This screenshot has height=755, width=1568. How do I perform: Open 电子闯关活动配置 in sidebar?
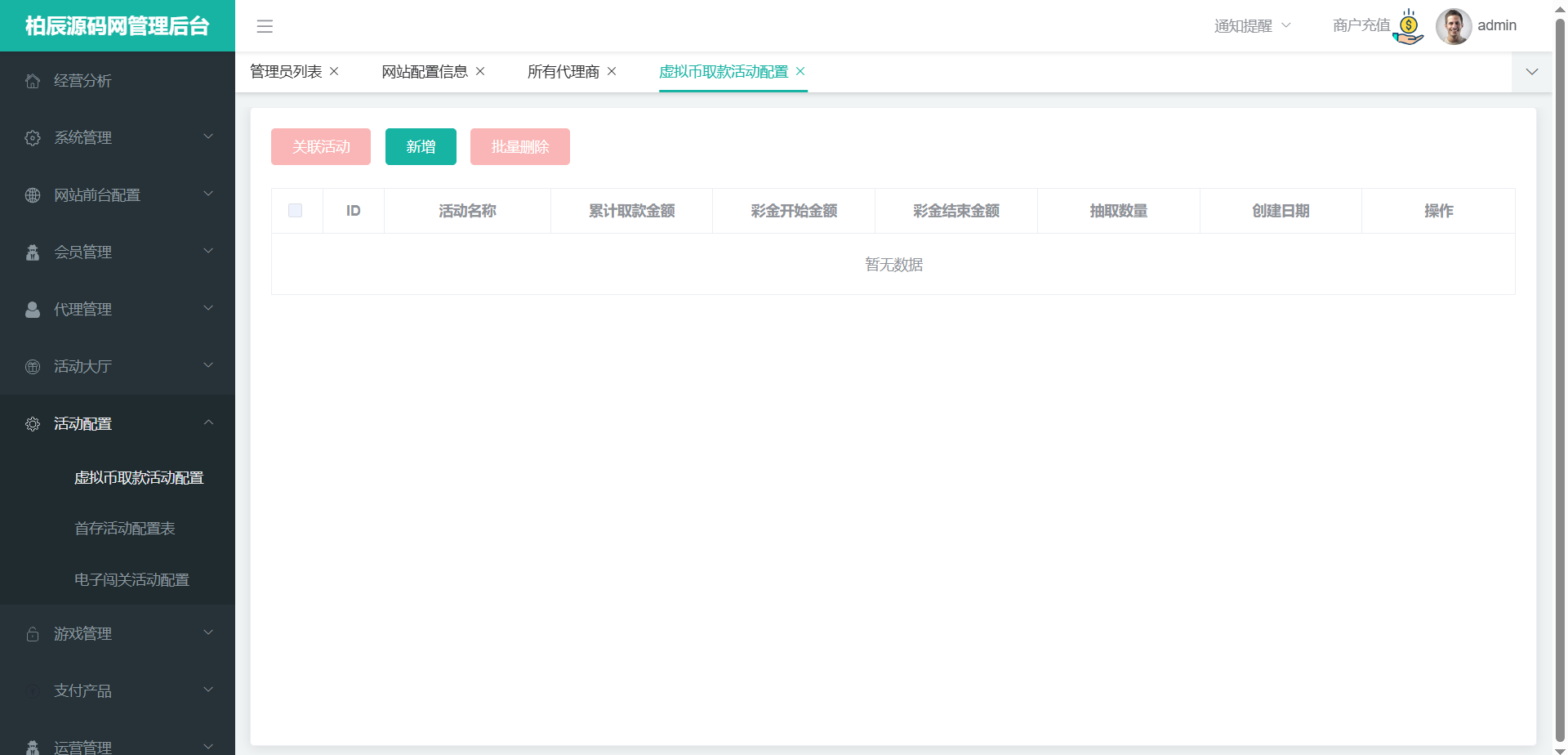[131, 580]
